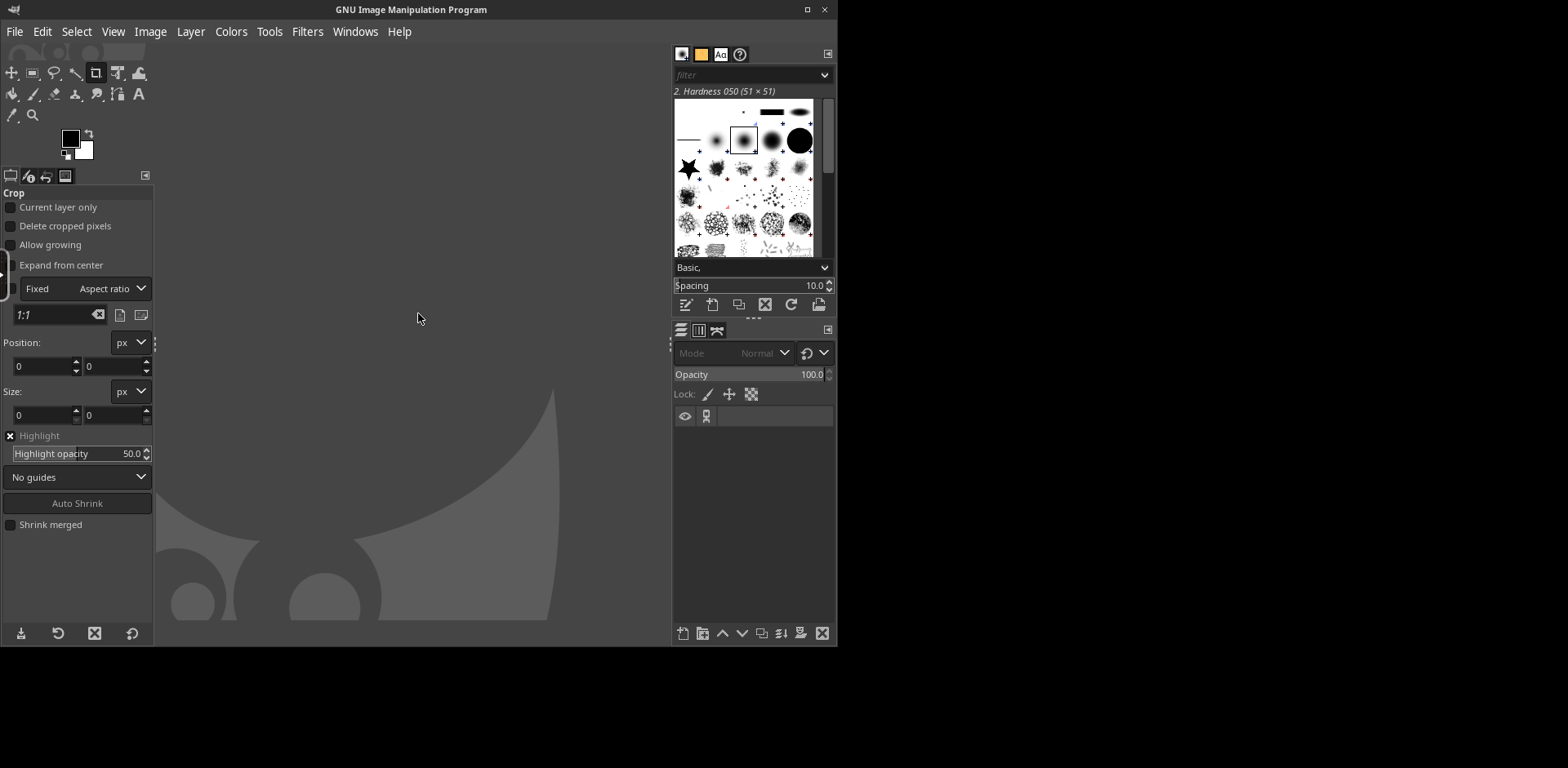This screenshot has width=1568, height=768.
Task: Open the Colors menu
Action: [x=231, y=32]
